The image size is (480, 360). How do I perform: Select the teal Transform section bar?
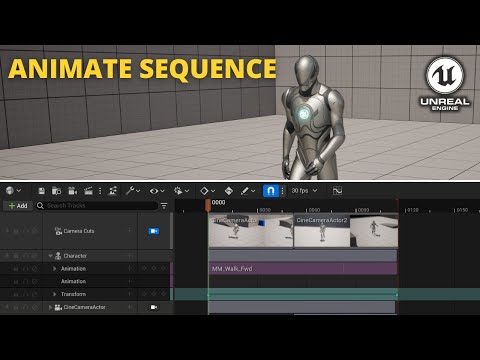tap(303, 294)
